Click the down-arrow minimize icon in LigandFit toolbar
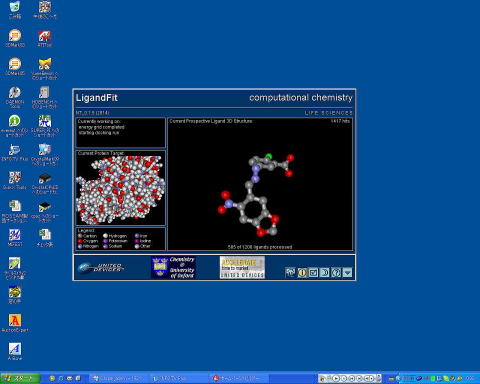 click(x=347, y=273)
